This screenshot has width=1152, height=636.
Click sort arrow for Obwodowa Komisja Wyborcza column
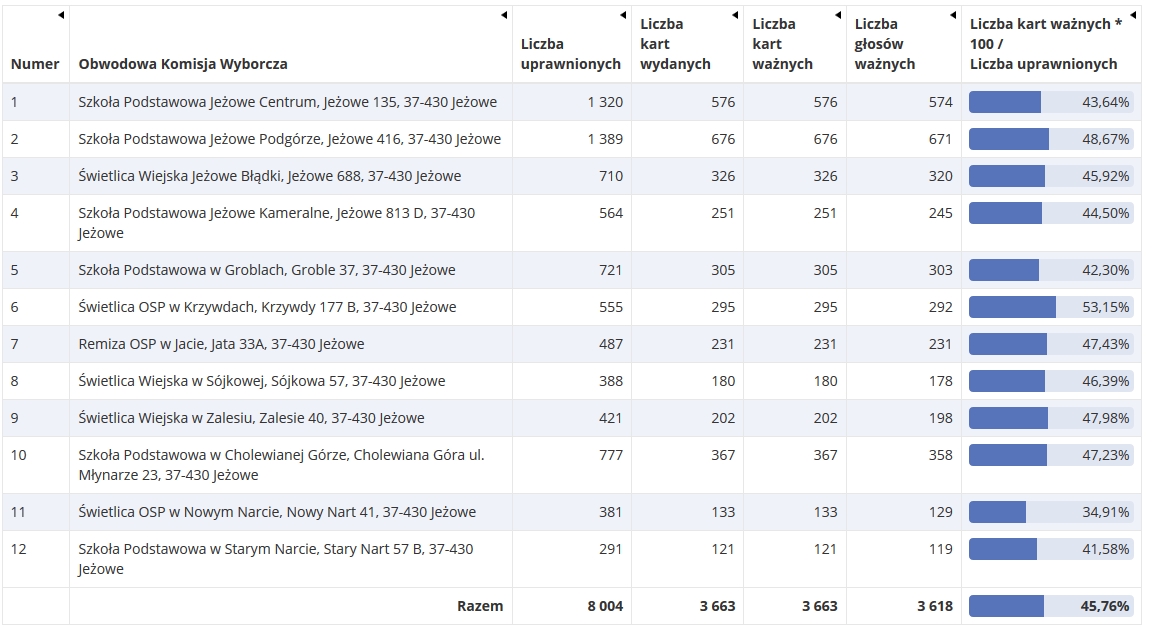tap(504, 15)
